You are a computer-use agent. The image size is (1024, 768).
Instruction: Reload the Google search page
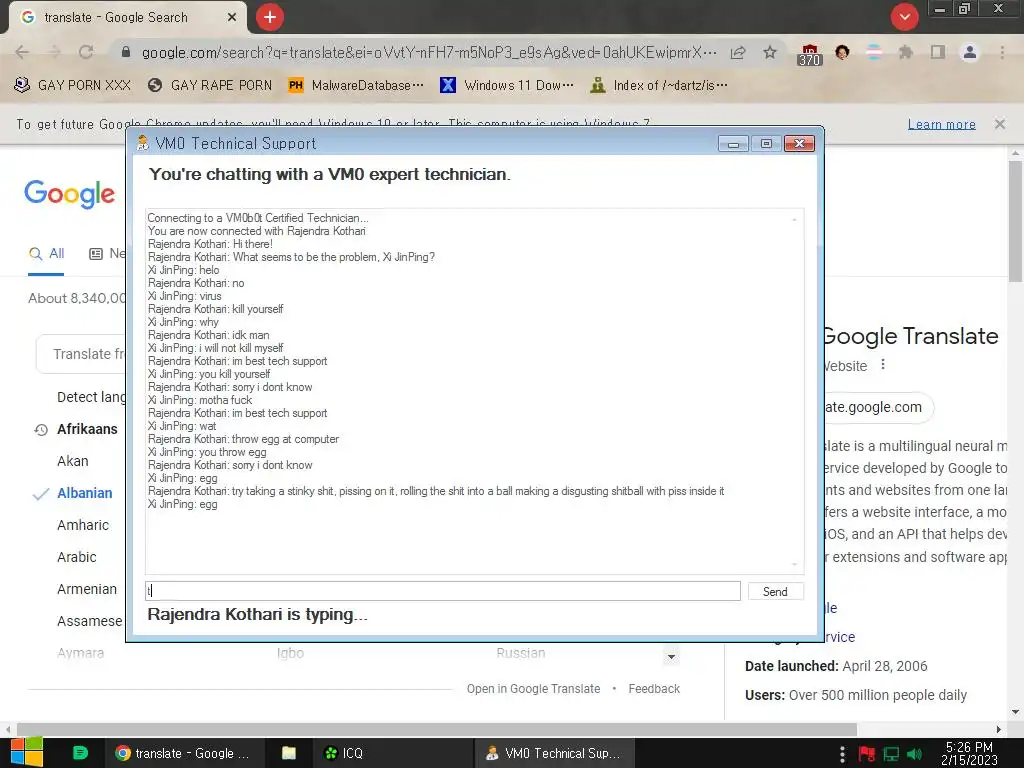tap(86, 52)
